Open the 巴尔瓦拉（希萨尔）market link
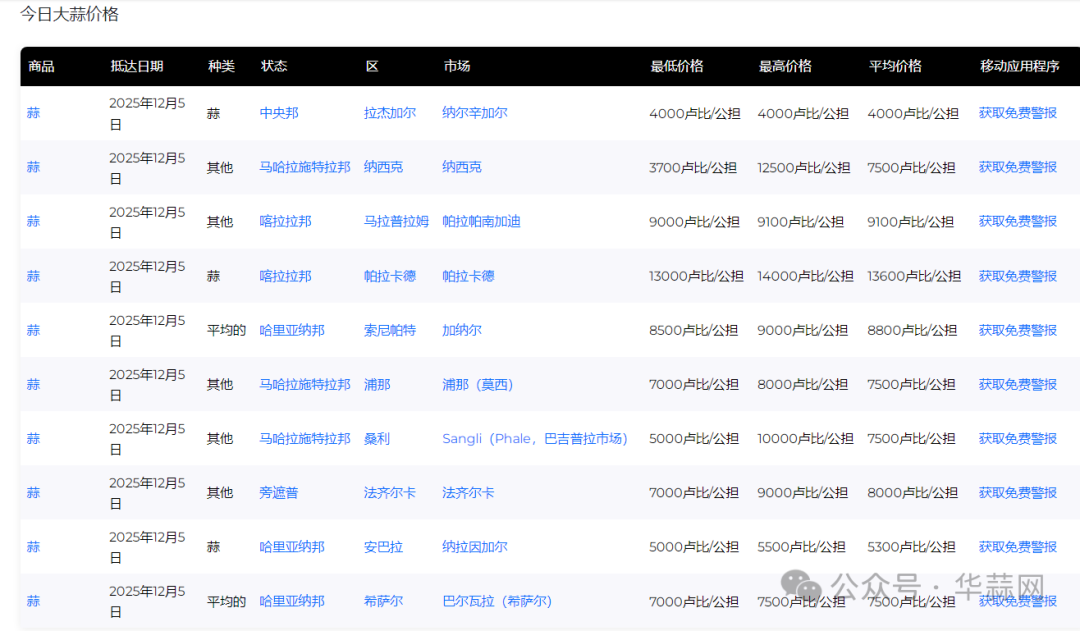The height and width of the screenshot is (631, 1080). click(x=497, y=601)
